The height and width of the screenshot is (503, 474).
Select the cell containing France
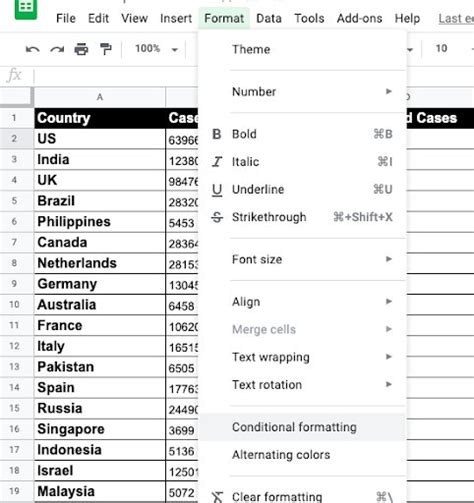point(100,325)
